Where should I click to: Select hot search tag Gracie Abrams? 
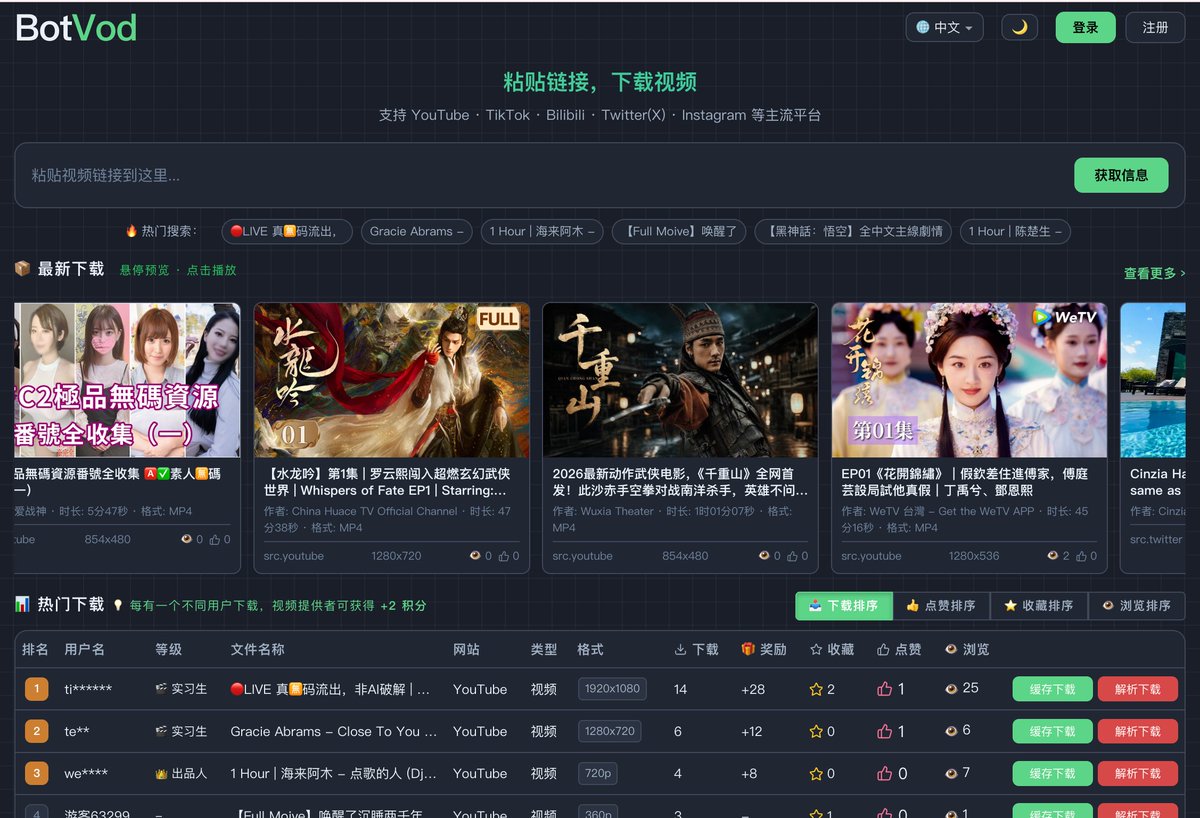click(416, 231)
